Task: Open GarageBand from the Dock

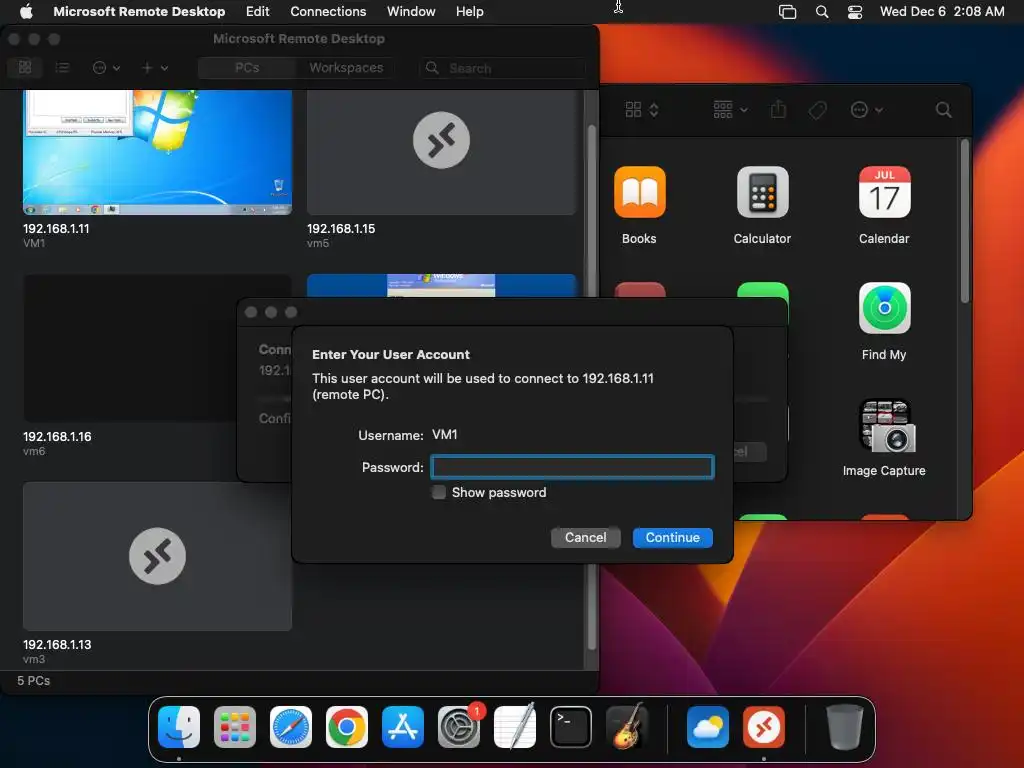Action: tap(627, 727)
